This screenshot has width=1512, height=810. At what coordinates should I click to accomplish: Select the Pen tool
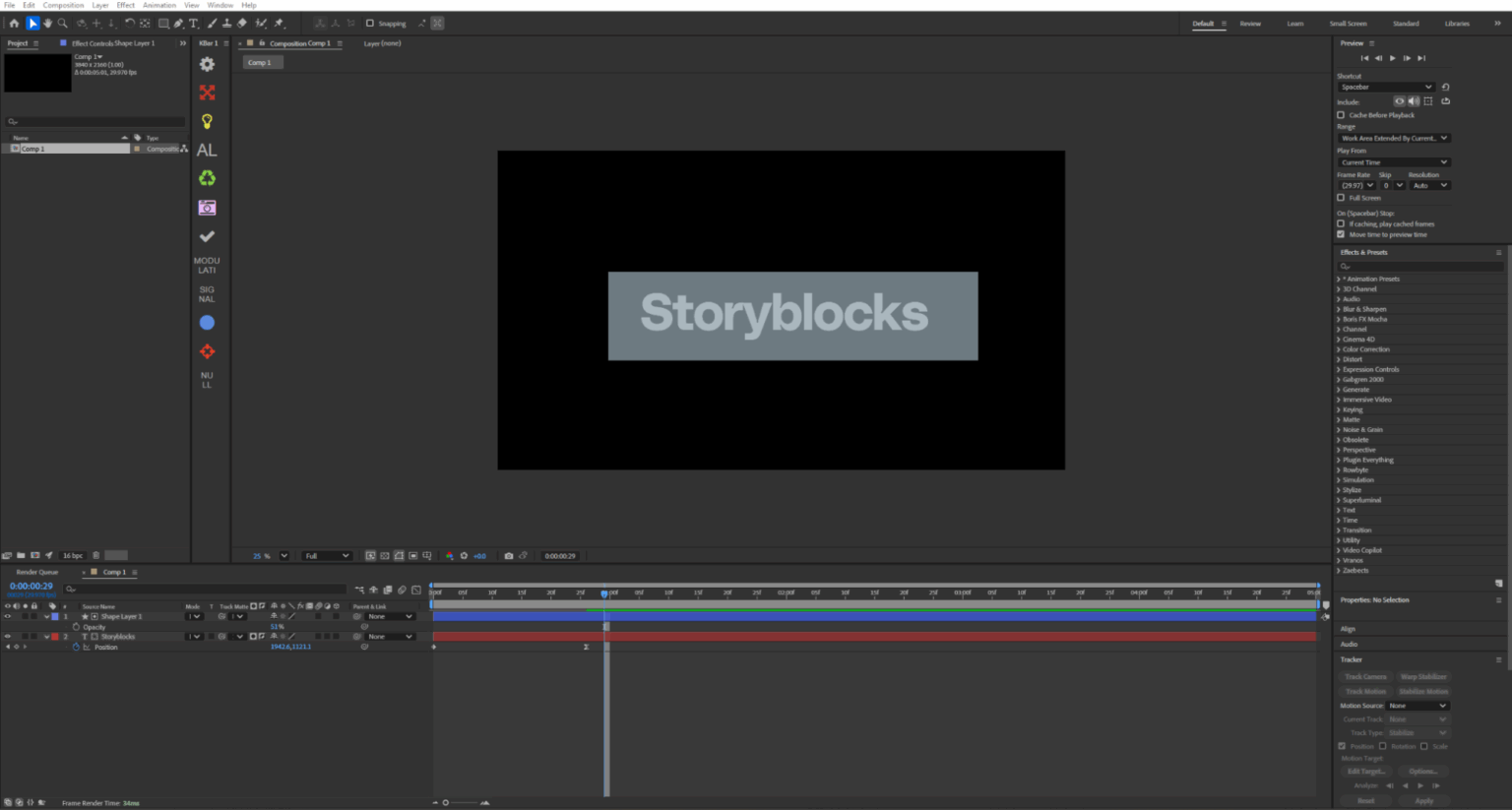pos(178,23)
